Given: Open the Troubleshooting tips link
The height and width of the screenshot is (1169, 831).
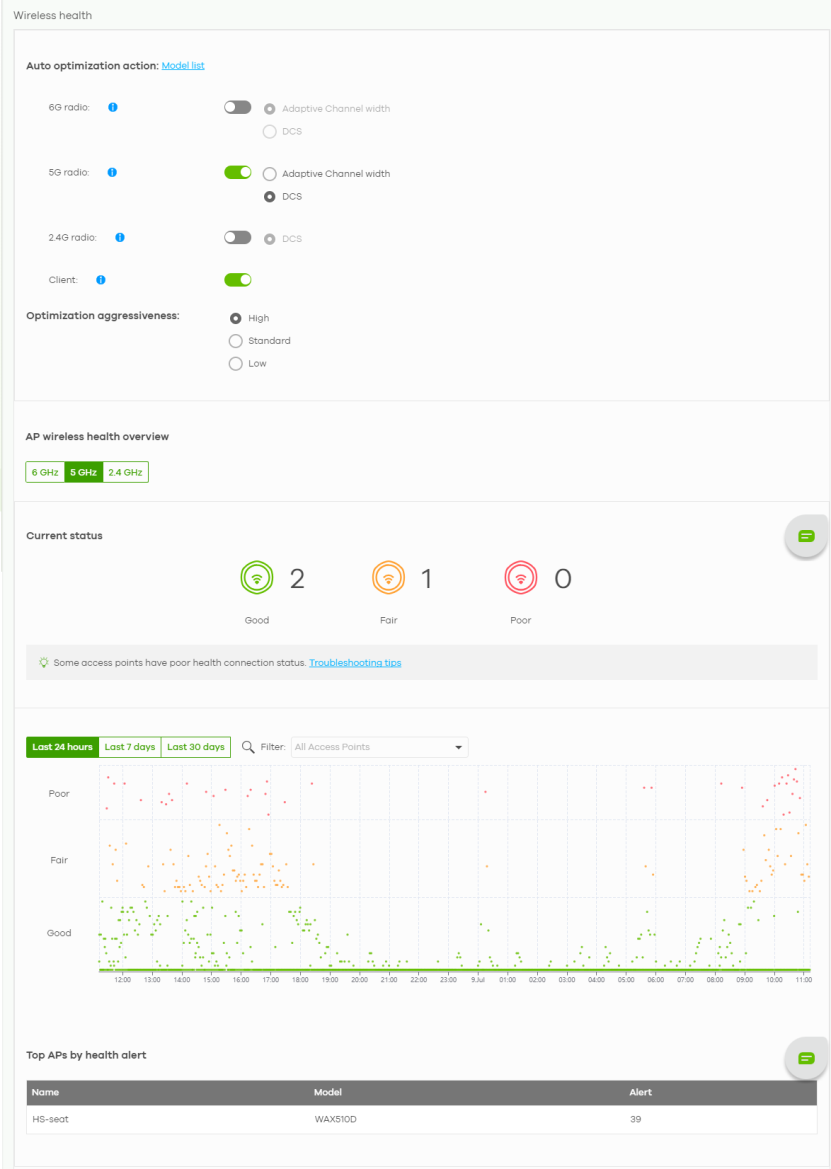Looking at the screenshot, I should 355,663.
